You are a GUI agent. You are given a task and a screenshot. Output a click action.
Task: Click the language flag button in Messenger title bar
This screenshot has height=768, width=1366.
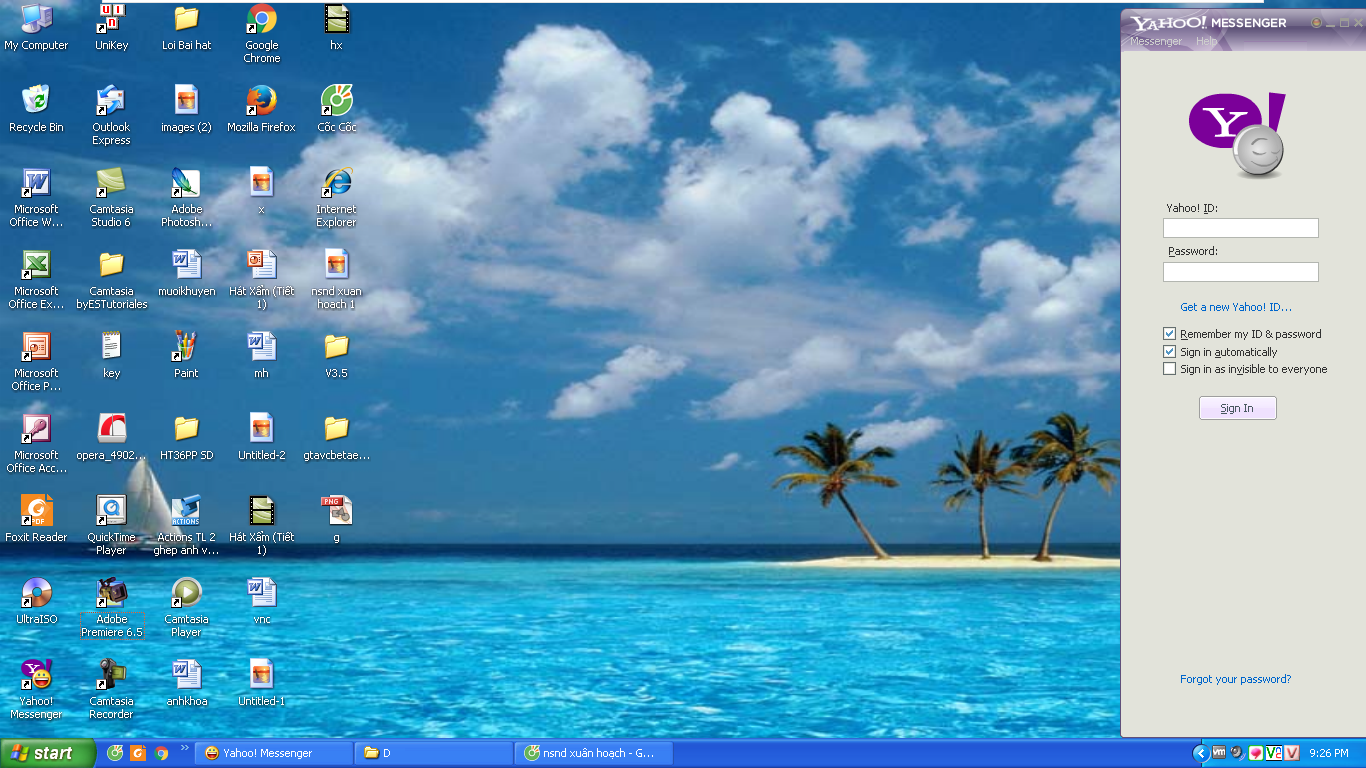tap(1316, 23)
